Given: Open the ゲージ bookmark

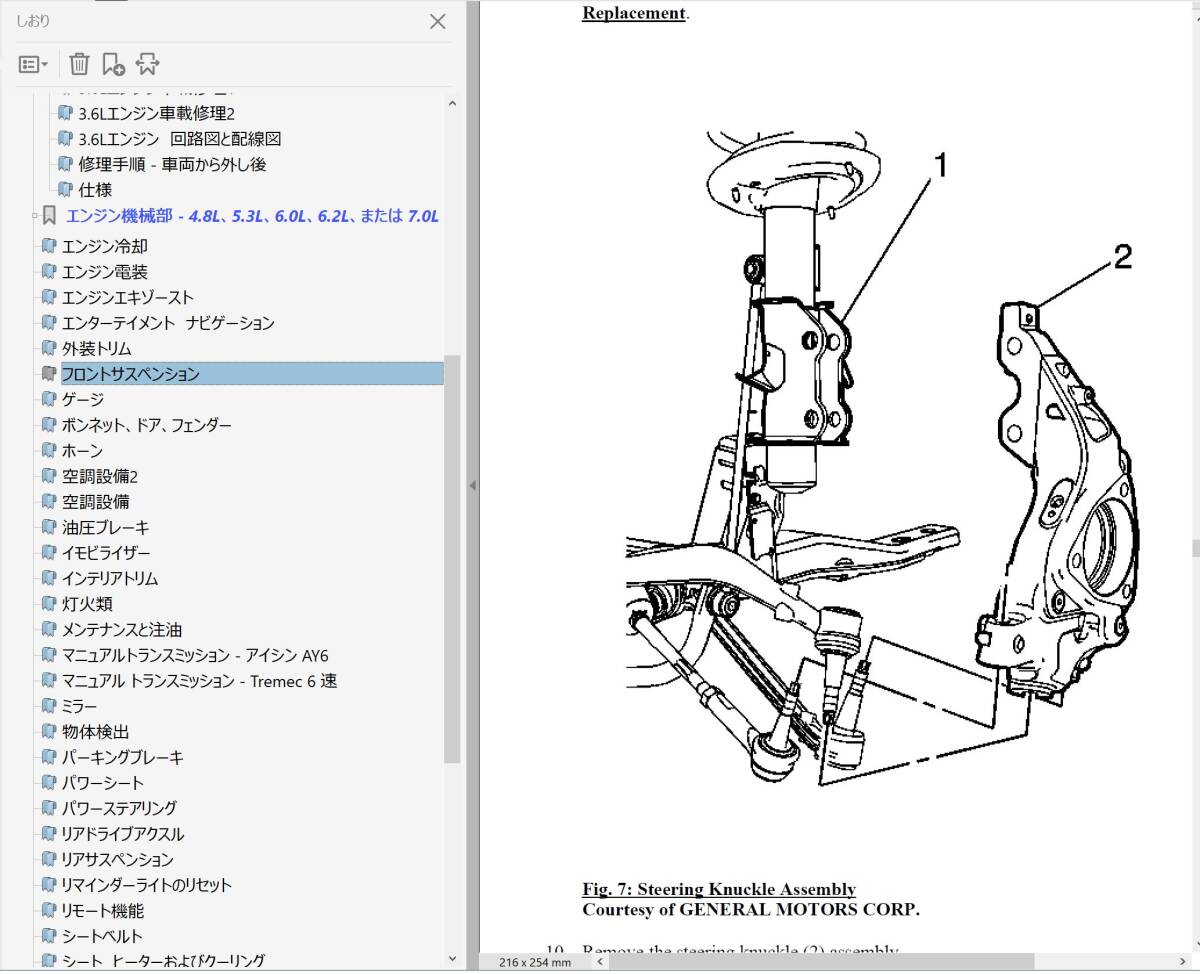Looking at the screenshot, I should [x=82, y=399].
